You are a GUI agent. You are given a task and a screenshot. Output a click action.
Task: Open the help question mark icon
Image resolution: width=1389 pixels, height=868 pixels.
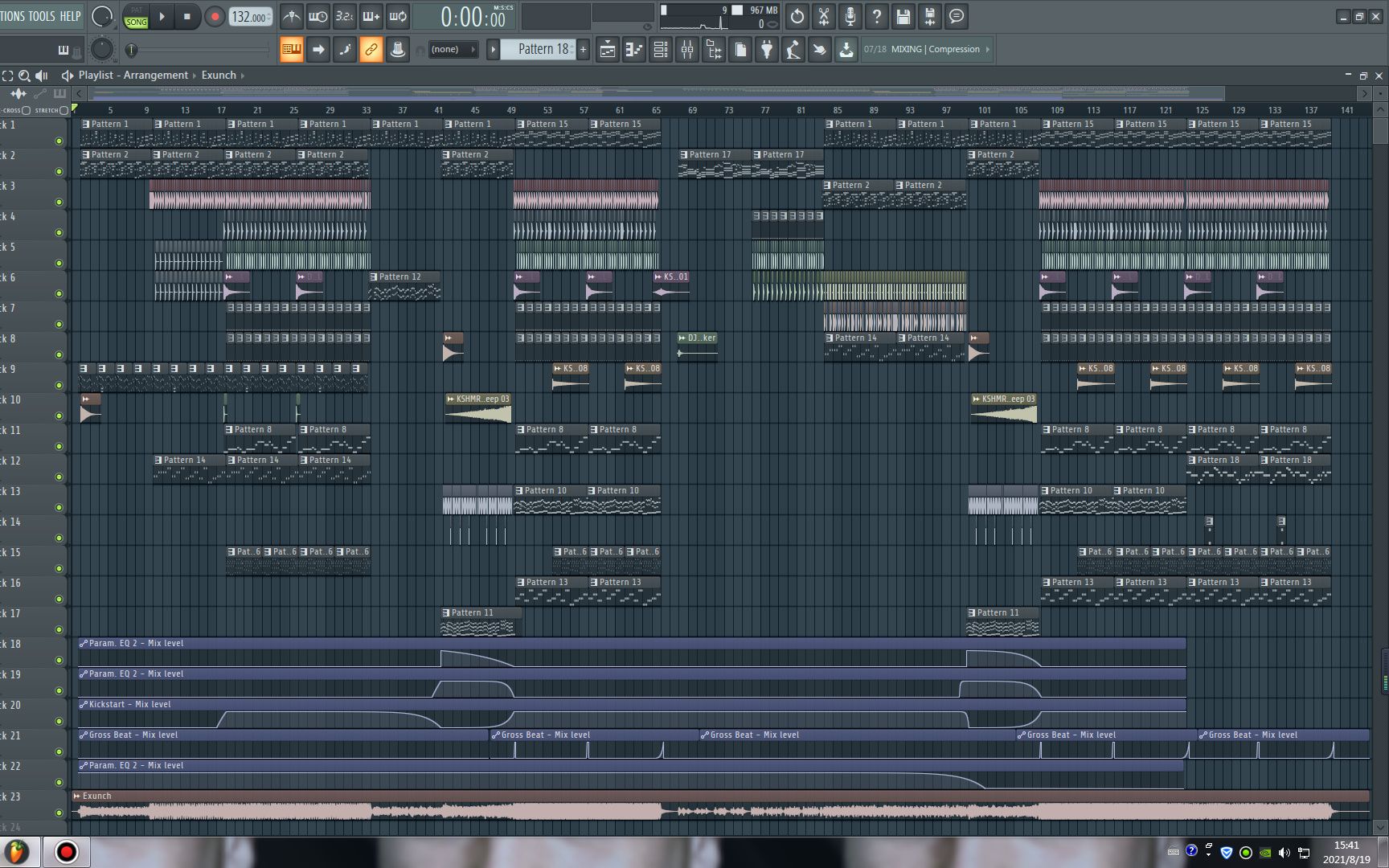(x=876, y=16)
